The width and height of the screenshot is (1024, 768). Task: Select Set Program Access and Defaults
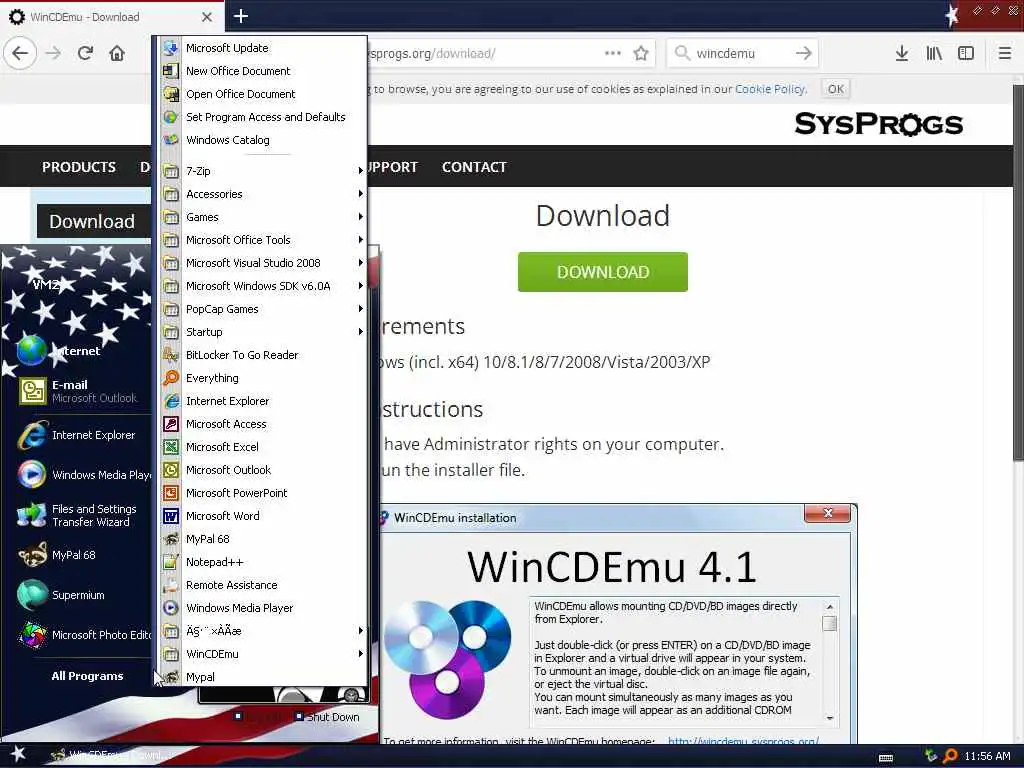[x=264, y=117]
